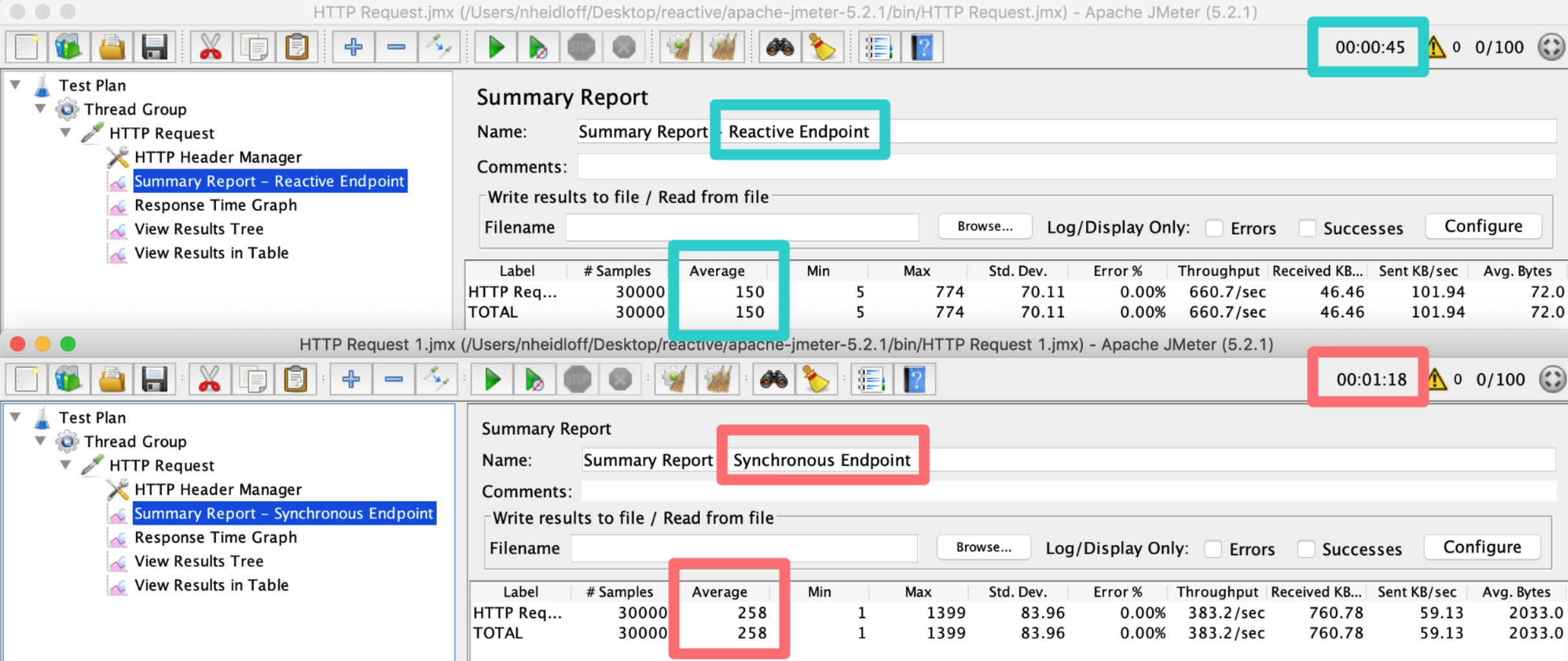Start the test in the Reactive Endpoint window

pos(495,47)
